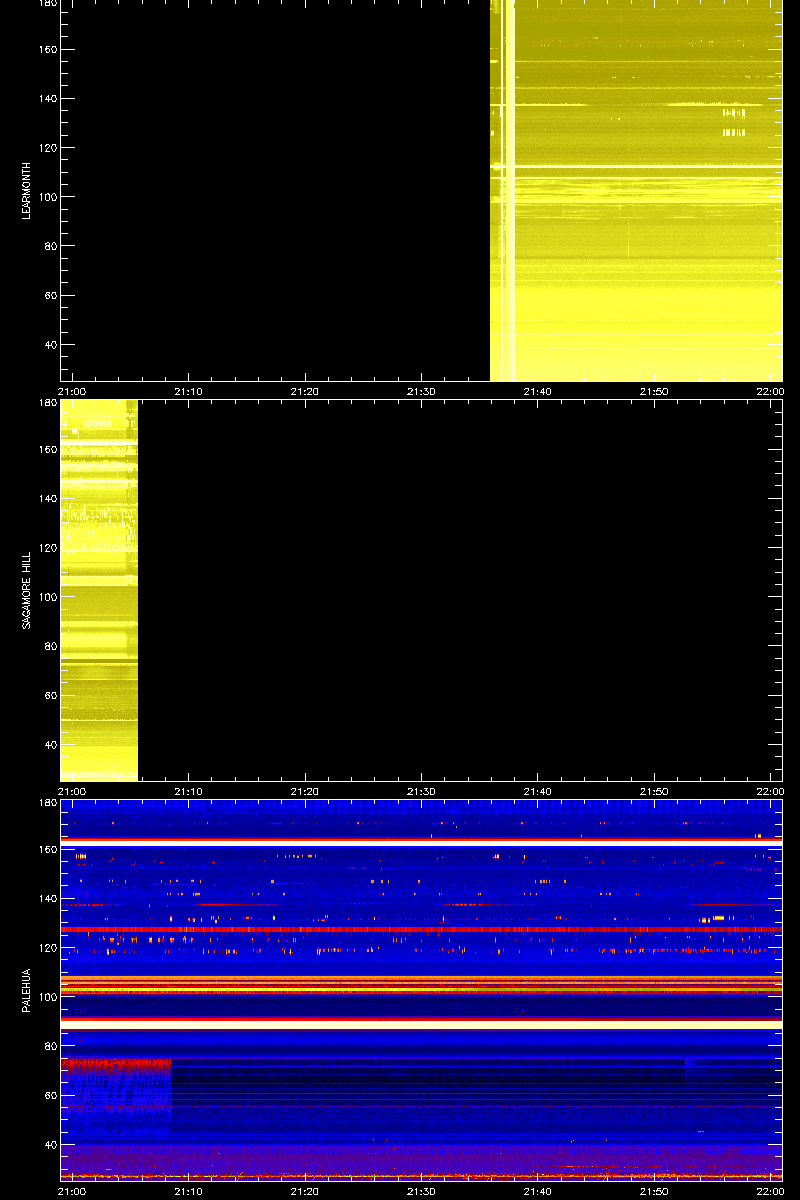
Task: Click the 100 frequency tick on Sagamore Hill axis
Action: pyautogui.click(x=46, y=597)
